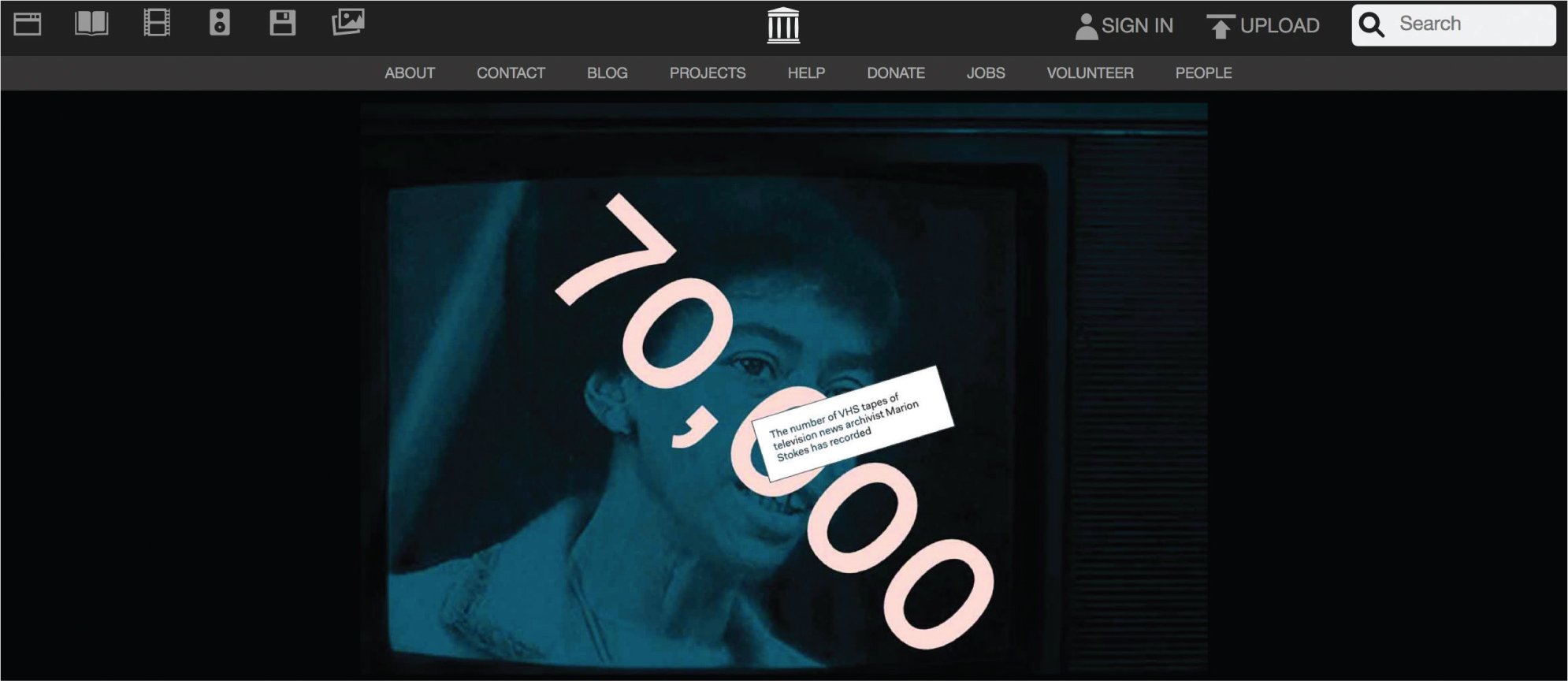1568x681 pixels.
Task: Go to the BLOG page
Action: click(x=608, y=73)
